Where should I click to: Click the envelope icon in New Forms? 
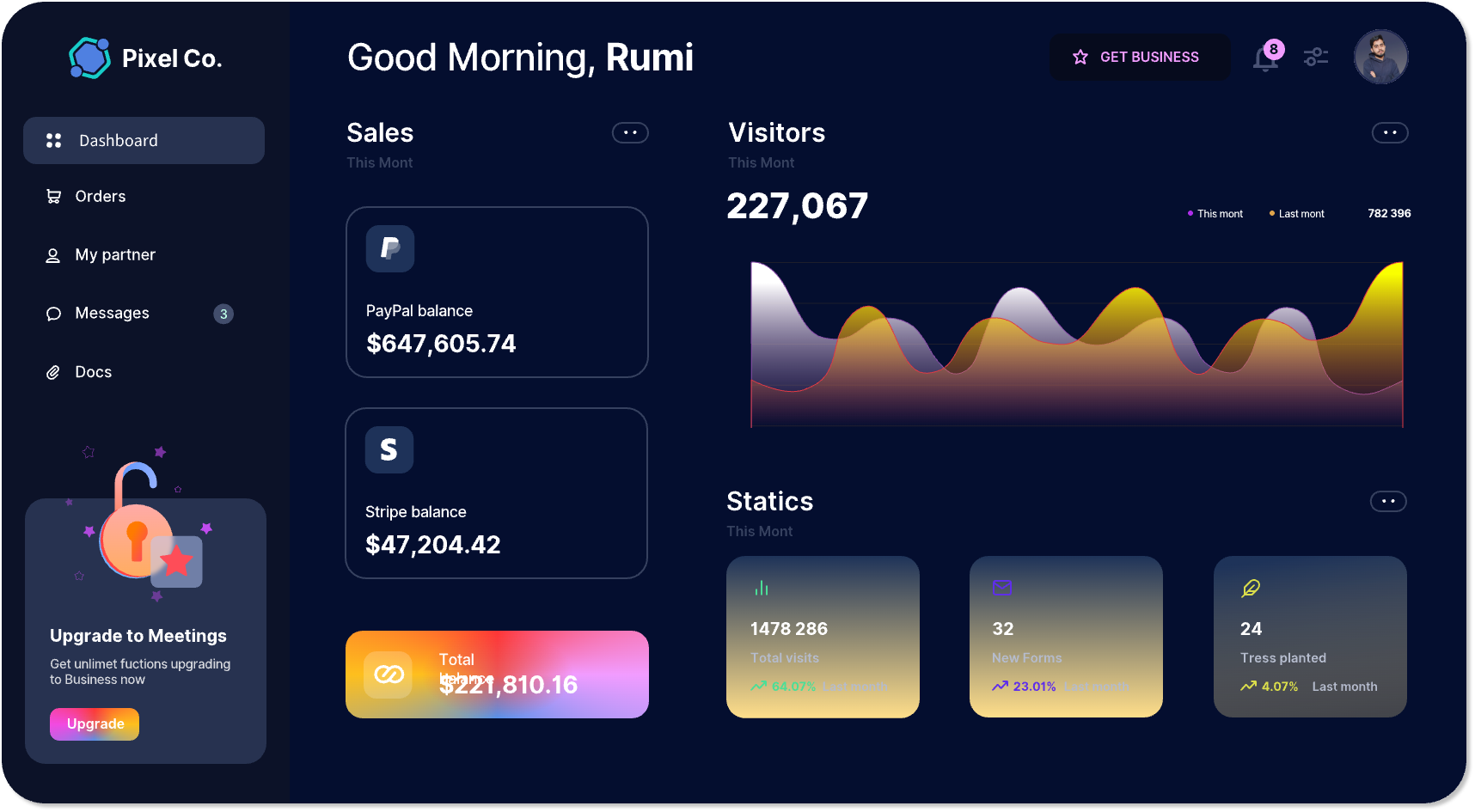[1002, 588]
